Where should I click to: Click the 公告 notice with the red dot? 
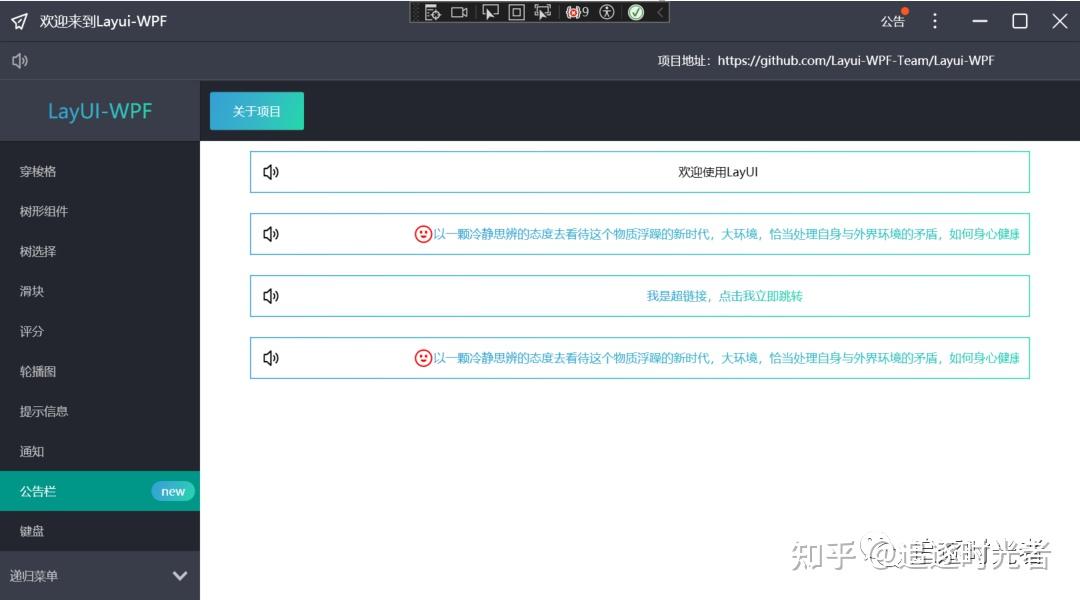coord(893,20)
